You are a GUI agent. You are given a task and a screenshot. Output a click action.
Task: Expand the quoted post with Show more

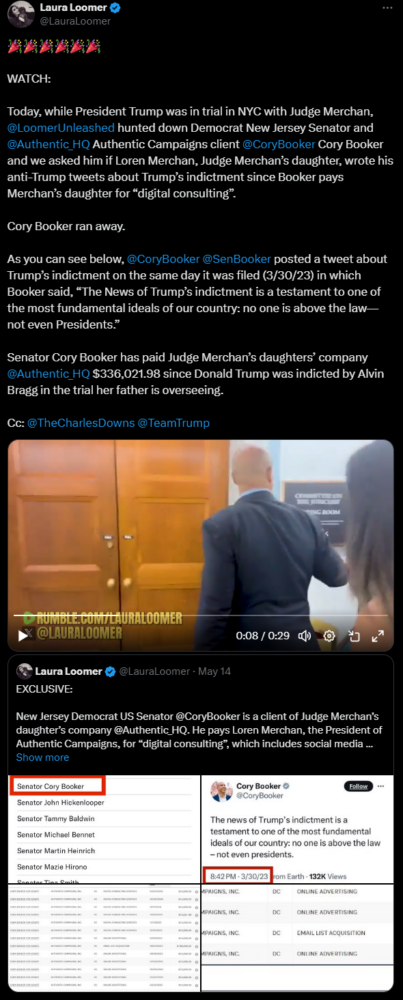(x=42, y=757)
